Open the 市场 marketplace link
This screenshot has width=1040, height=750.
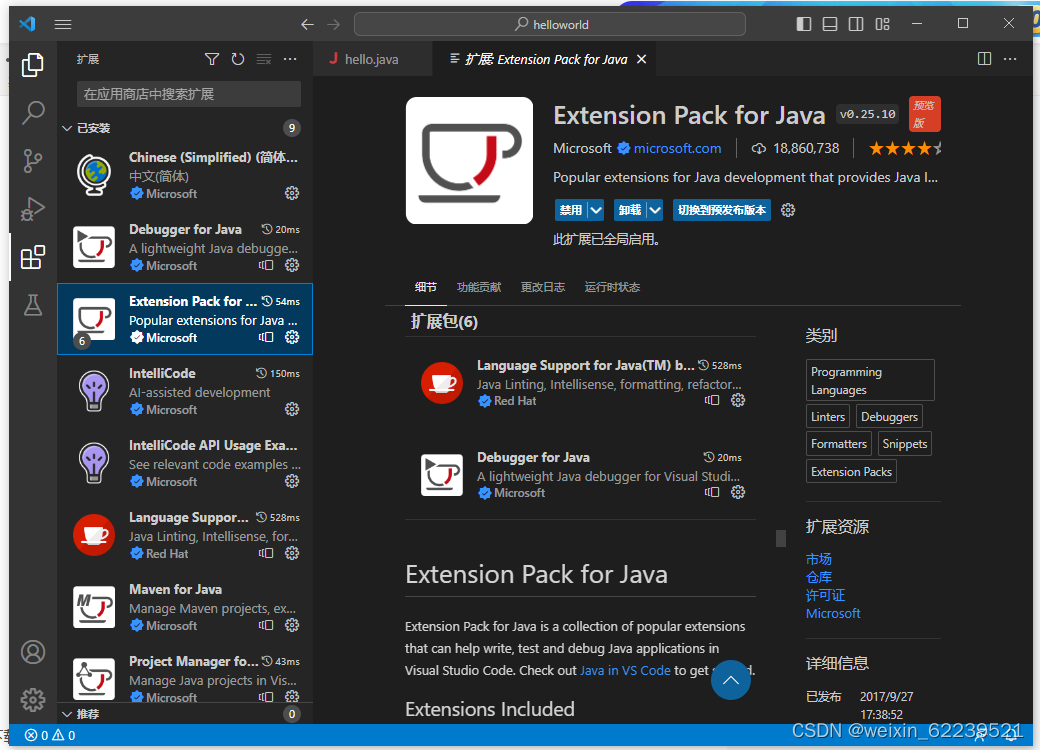[x=818, y=559]
